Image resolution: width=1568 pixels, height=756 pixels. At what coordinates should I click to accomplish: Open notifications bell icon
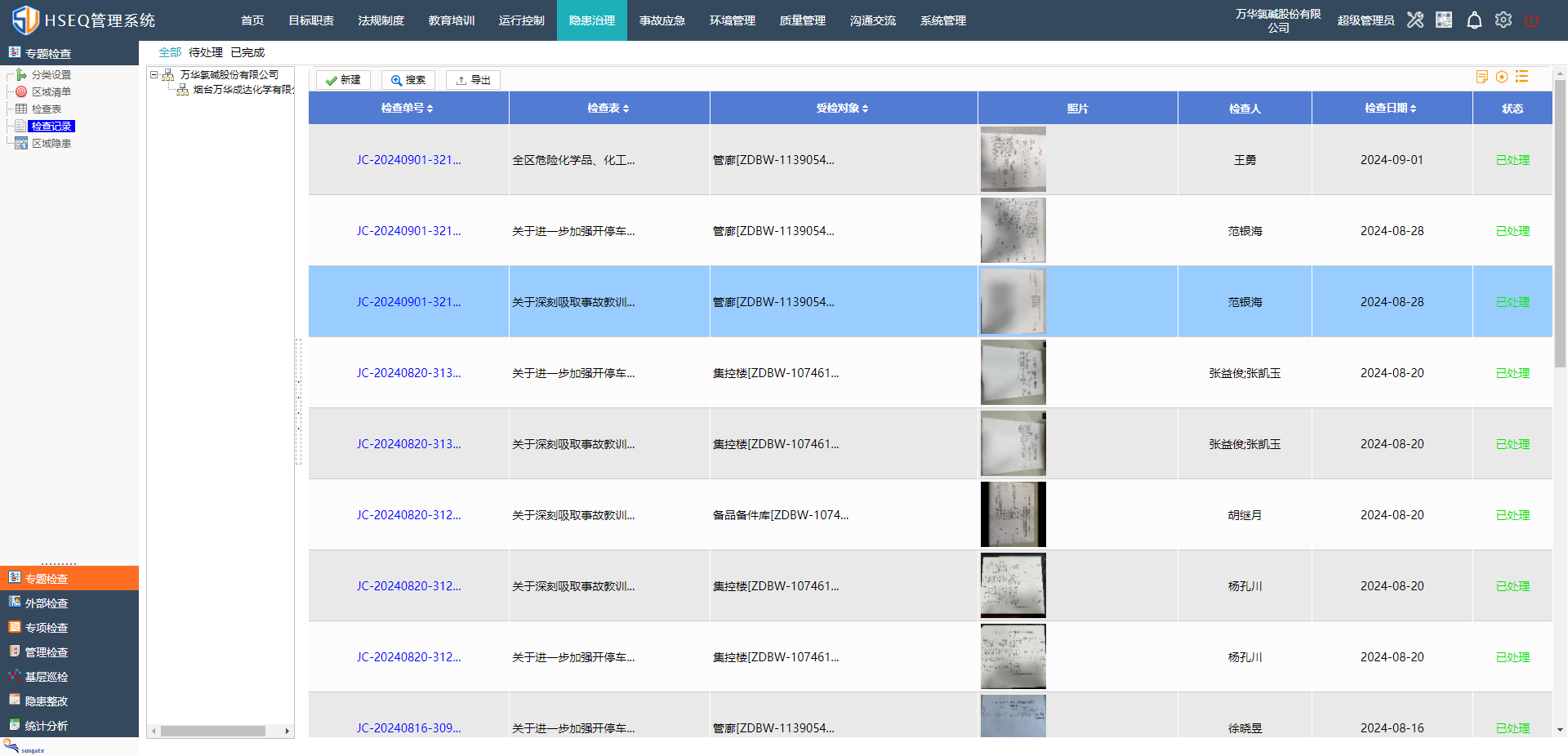(1474, 20)
